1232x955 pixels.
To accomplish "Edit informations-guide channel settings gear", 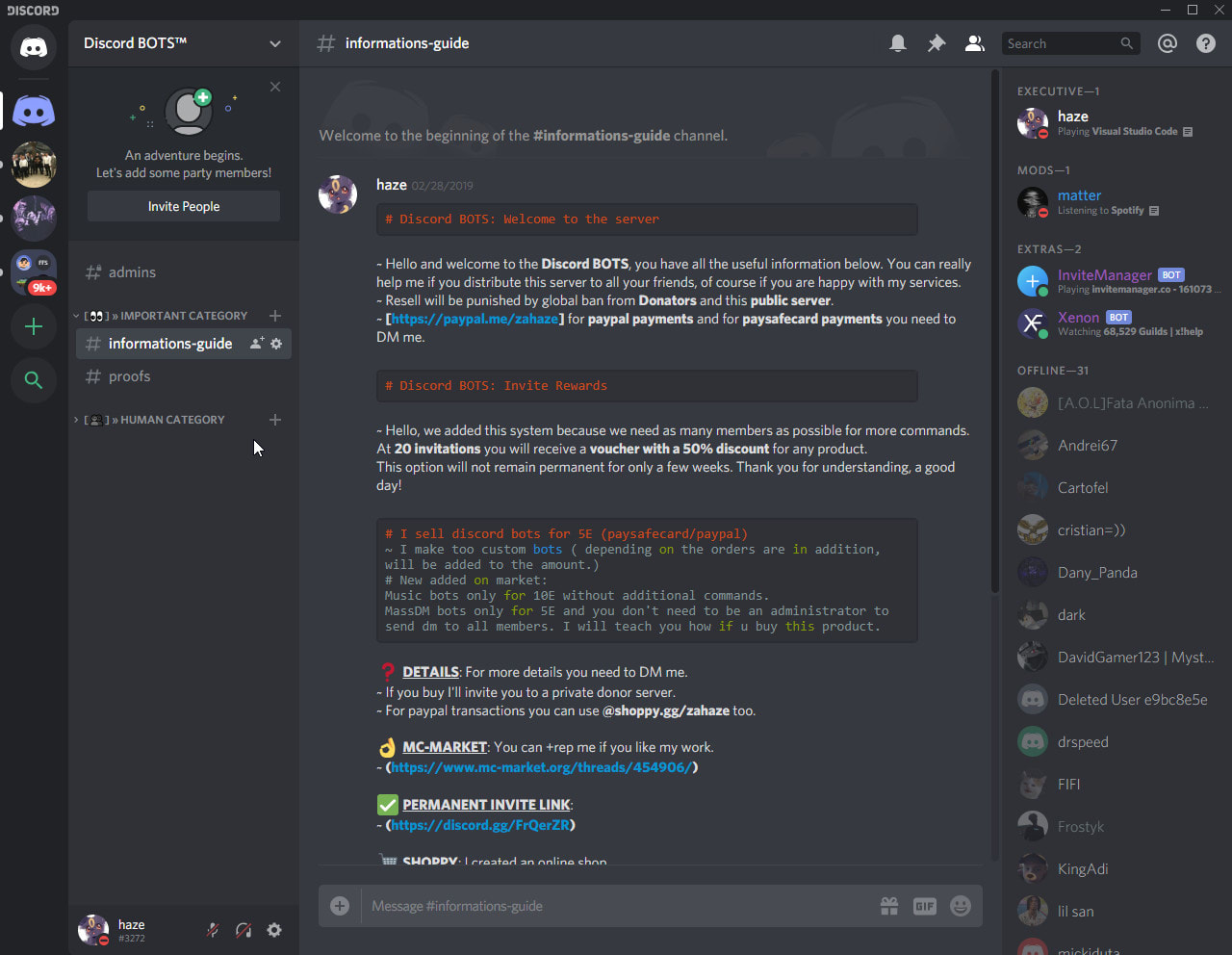I will click(276, 344).
